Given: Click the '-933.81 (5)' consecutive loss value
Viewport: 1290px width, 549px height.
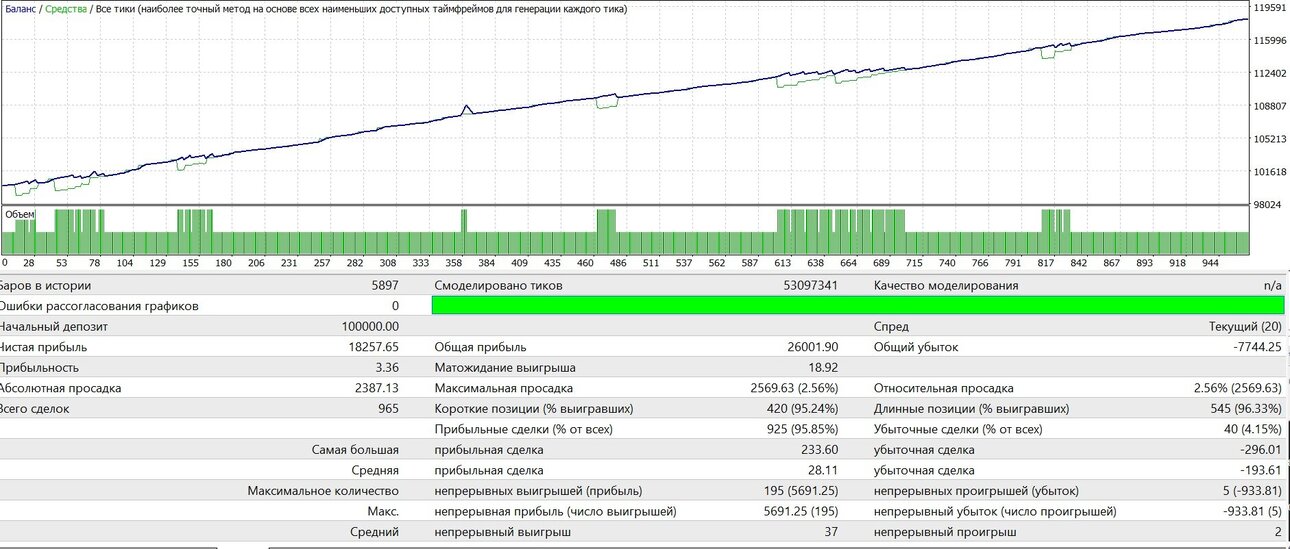Looking at the screenshot, I should 1250,511.
